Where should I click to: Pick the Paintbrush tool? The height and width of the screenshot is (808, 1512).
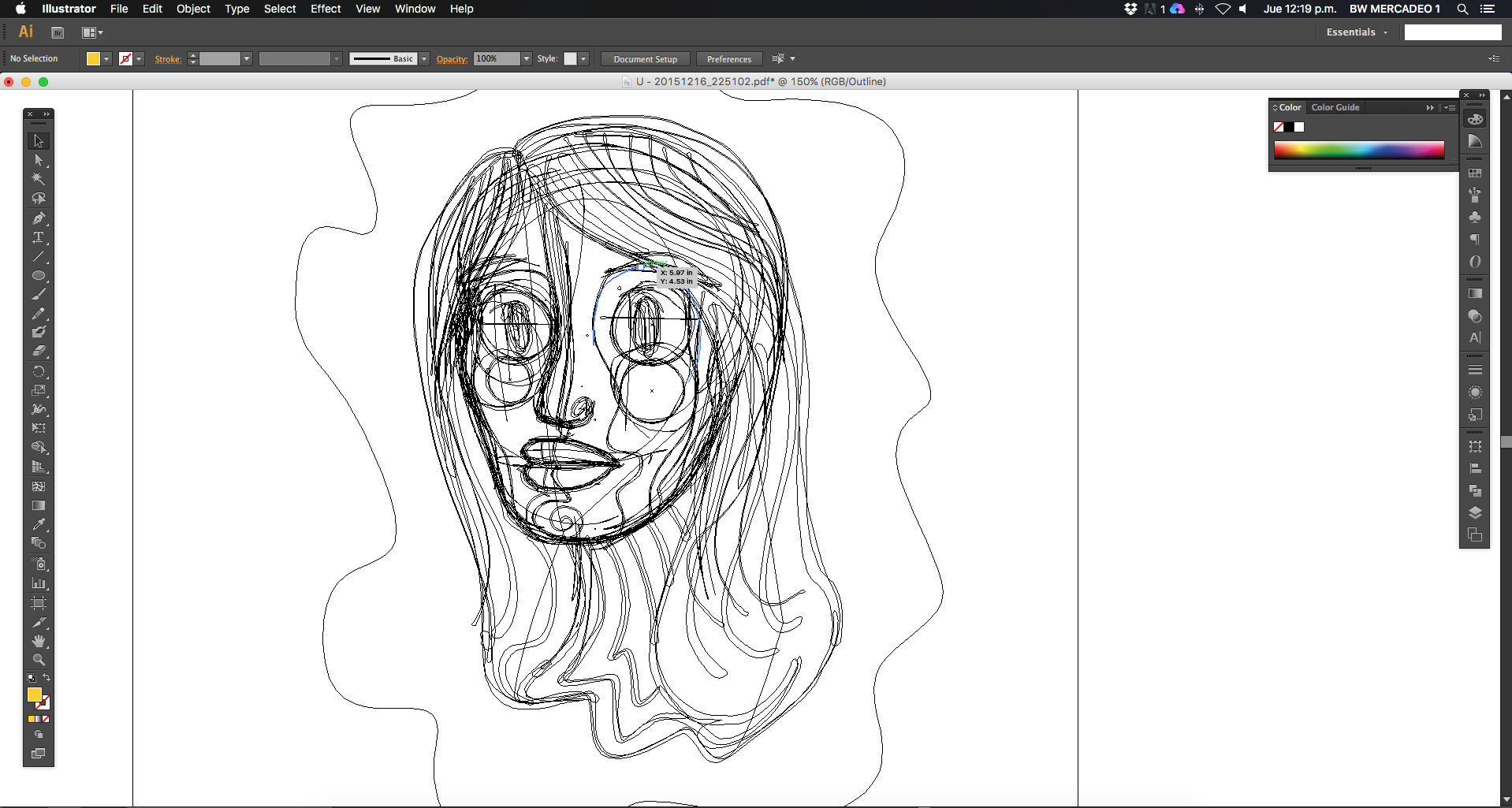coord(38,295)
